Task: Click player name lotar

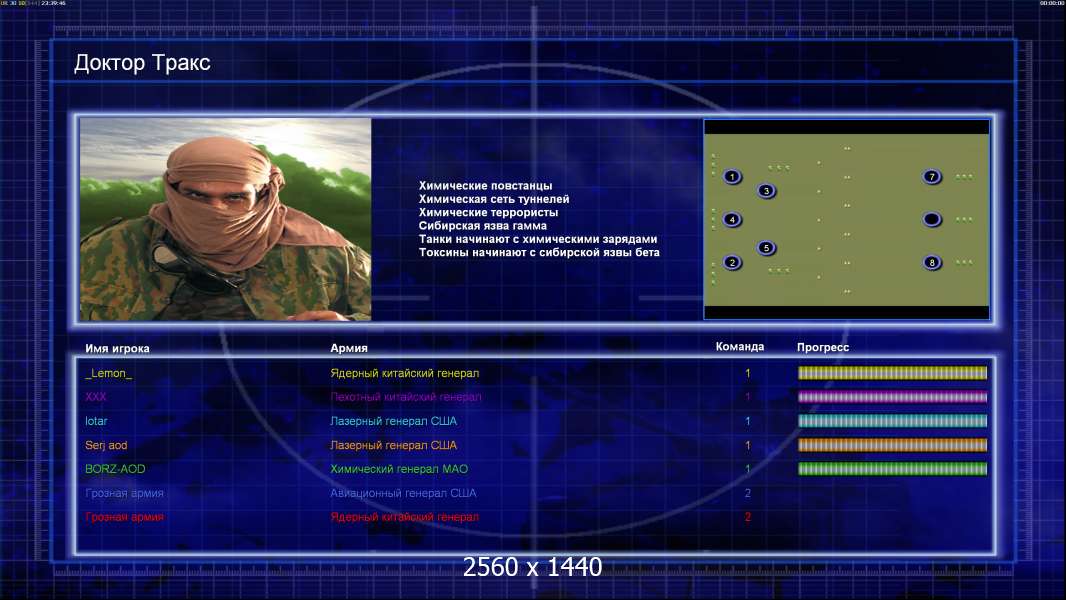Action: [97, 421]
